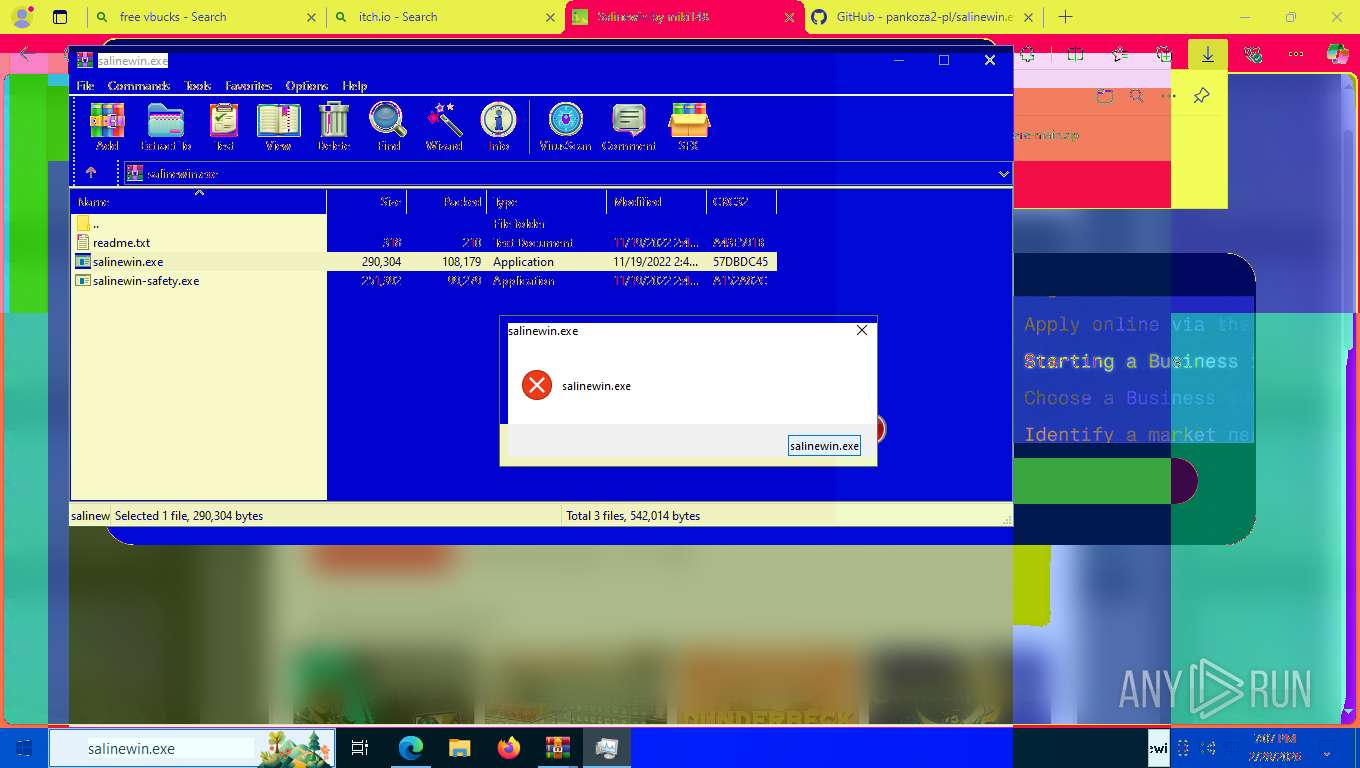This screenshot has height=768, width=1360.
Task: Run the Test archive tool
Action: pos(224,126)
